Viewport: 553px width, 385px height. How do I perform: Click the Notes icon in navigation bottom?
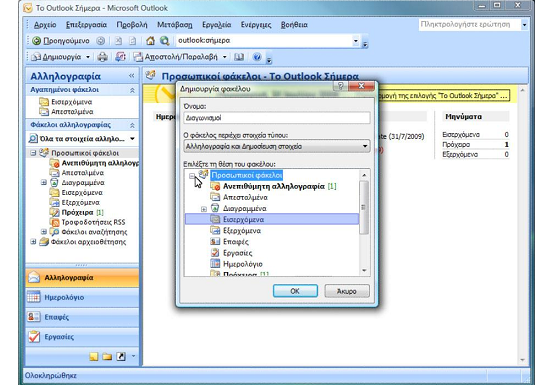93,356
